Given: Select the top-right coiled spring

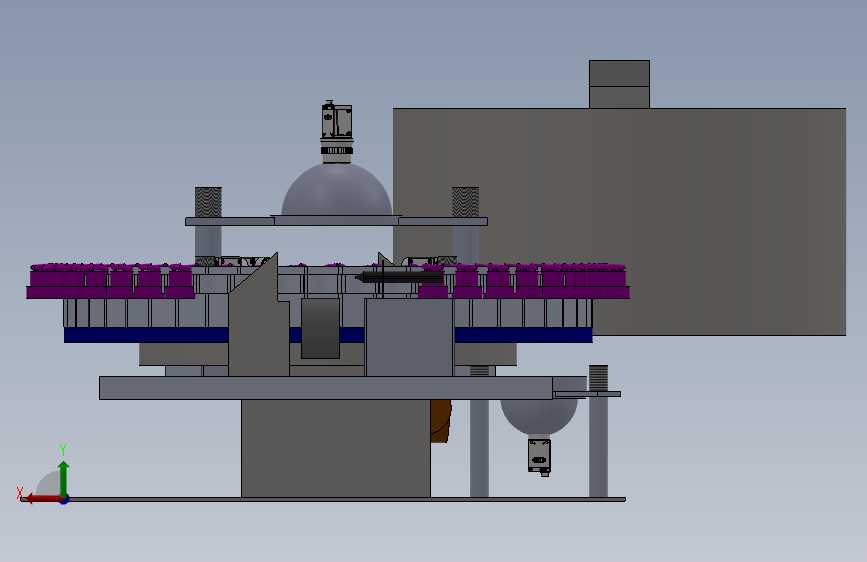Looking at the screenshot, I should [x=466, y=202].
